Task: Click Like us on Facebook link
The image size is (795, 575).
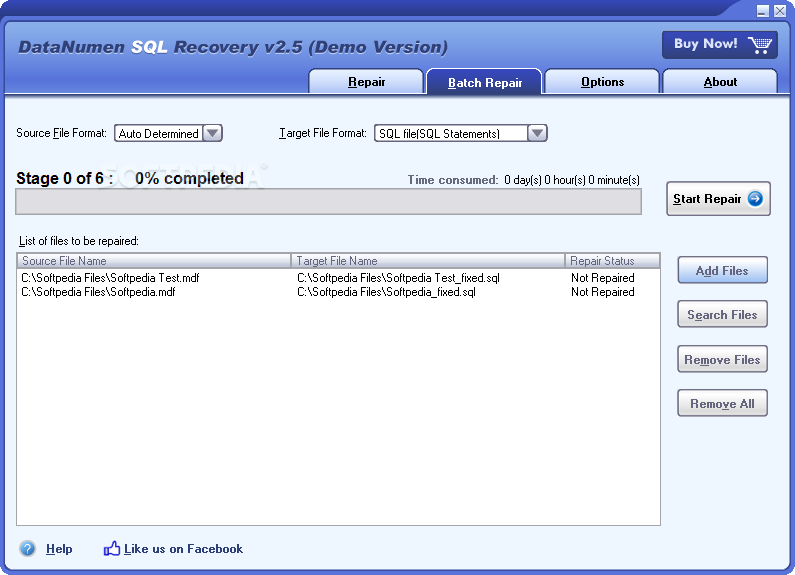Action: click(x=183, y=549)
